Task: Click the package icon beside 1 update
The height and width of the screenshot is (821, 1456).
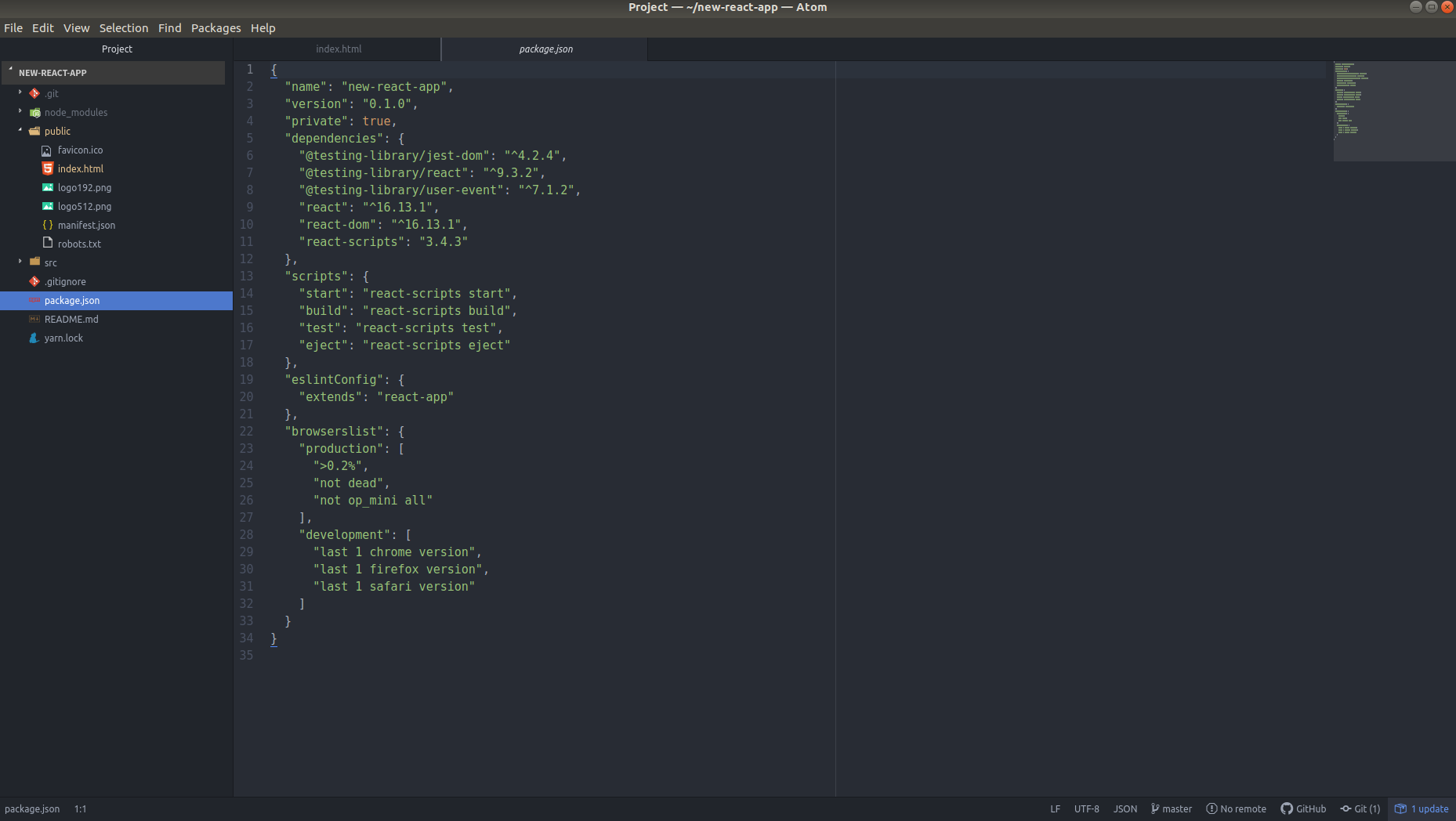Action: click(x=1400, y=808)
